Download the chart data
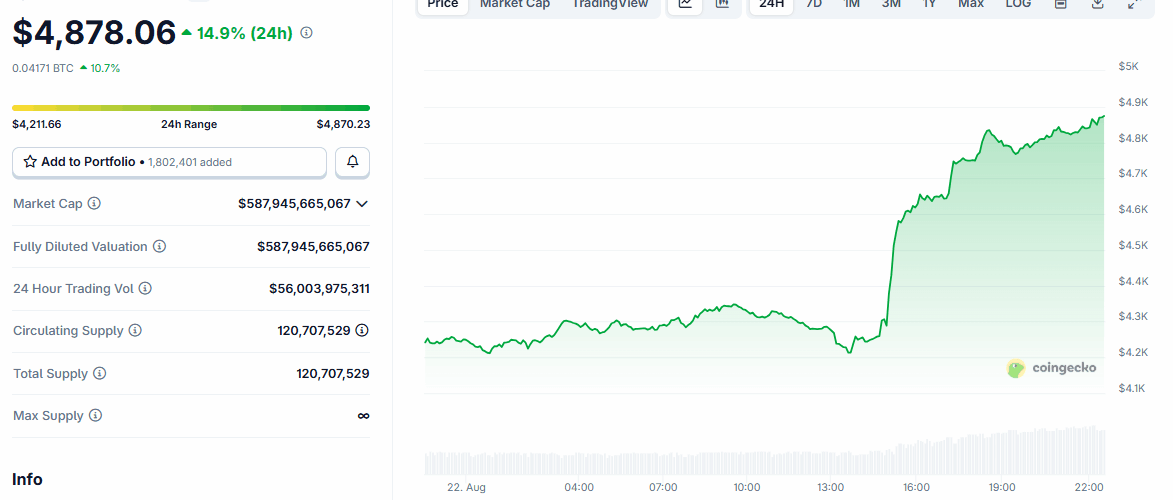The image size is (1173, 500). tap(1097, 4)
